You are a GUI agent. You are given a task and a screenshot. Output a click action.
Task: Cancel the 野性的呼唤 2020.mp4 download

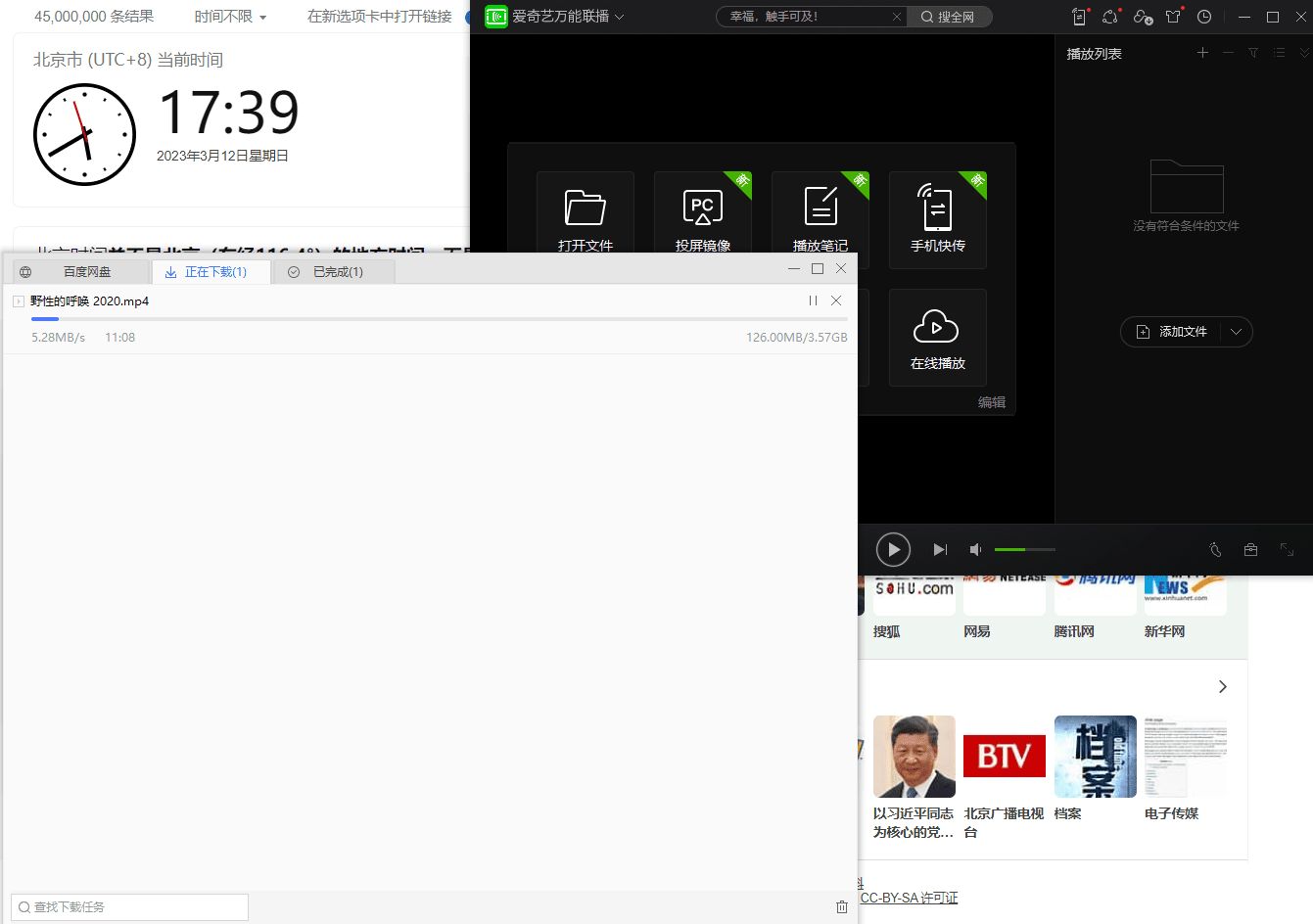pos(836,300)
